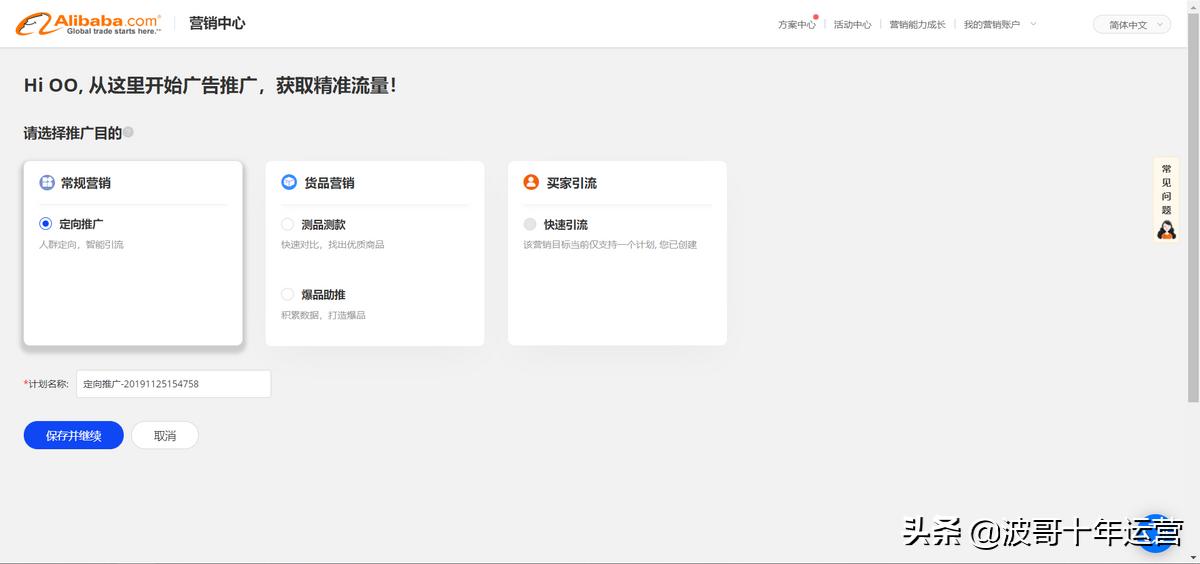Select the 测品测款 radio button
The image size is (1200, 564).
tap(288, 225)
